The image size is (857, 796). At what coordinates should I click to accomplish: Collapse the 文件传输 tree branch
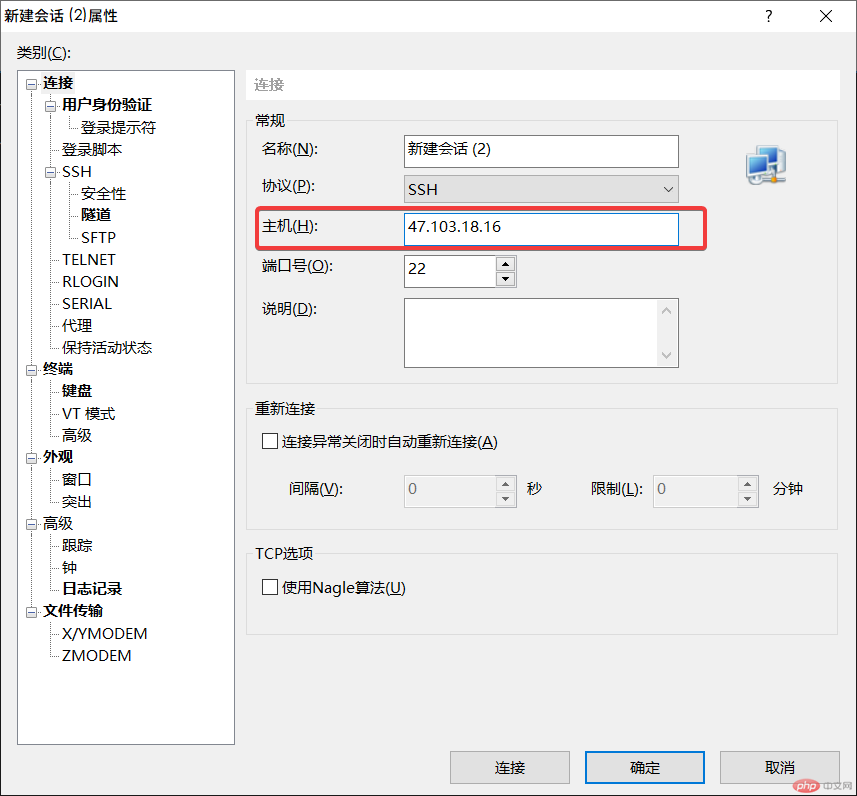(32, 611)
